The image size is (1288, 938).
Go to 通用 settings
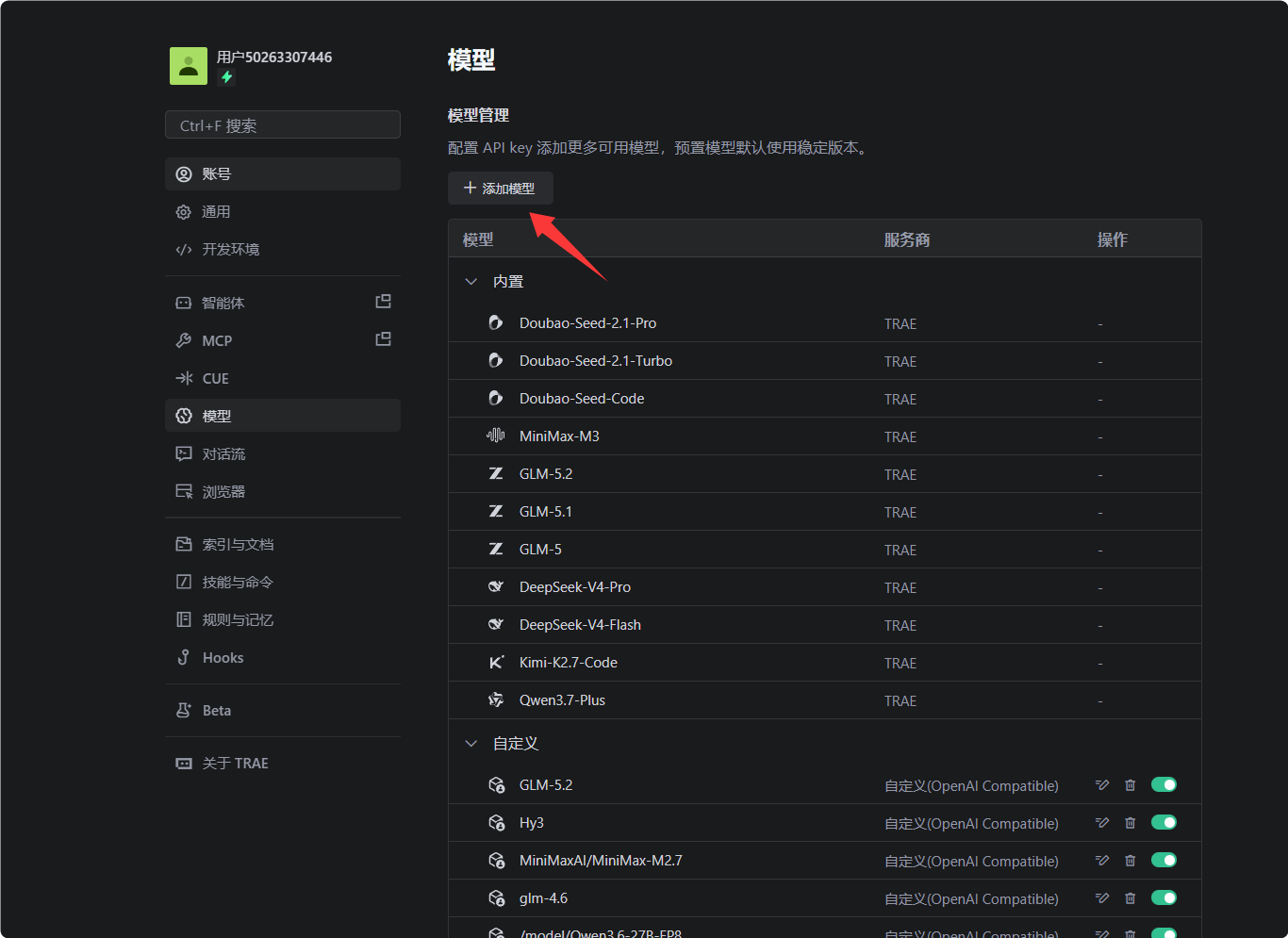pos(283,212)
